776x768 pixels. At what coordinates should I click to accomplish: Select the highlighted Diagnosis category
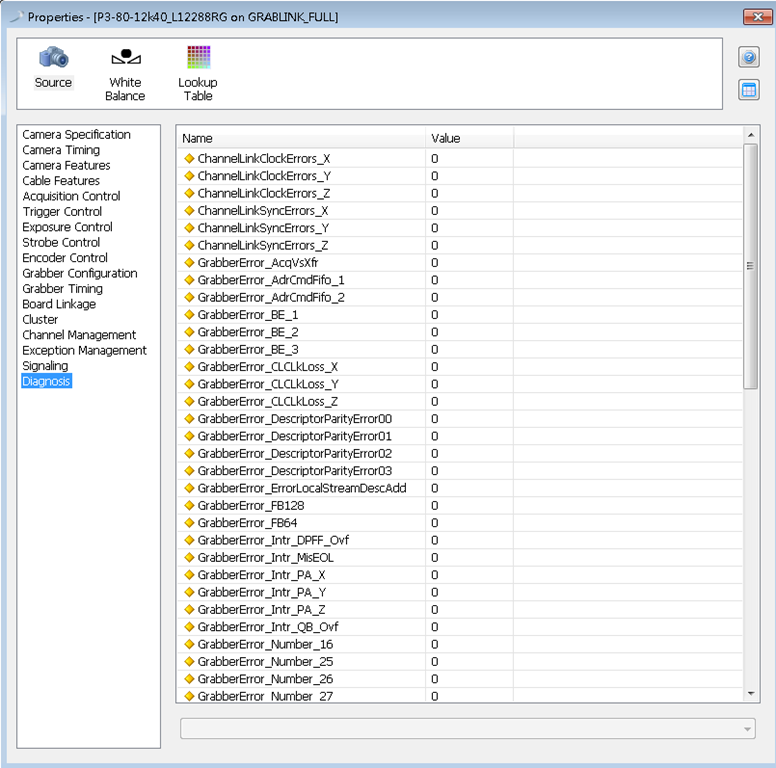click(x=47, y=381)
